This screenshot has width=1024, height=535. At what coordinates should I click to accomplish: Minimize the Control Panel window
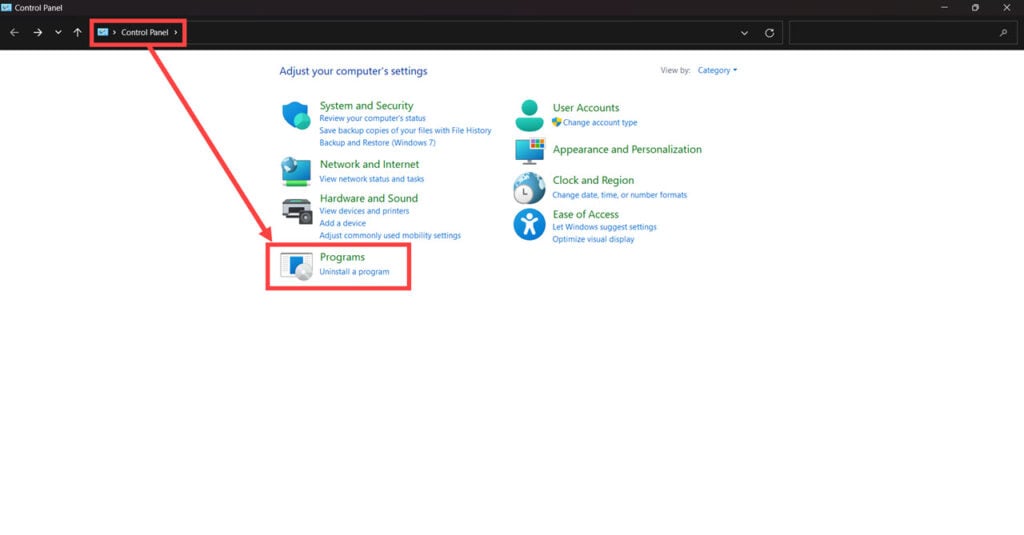944,8
